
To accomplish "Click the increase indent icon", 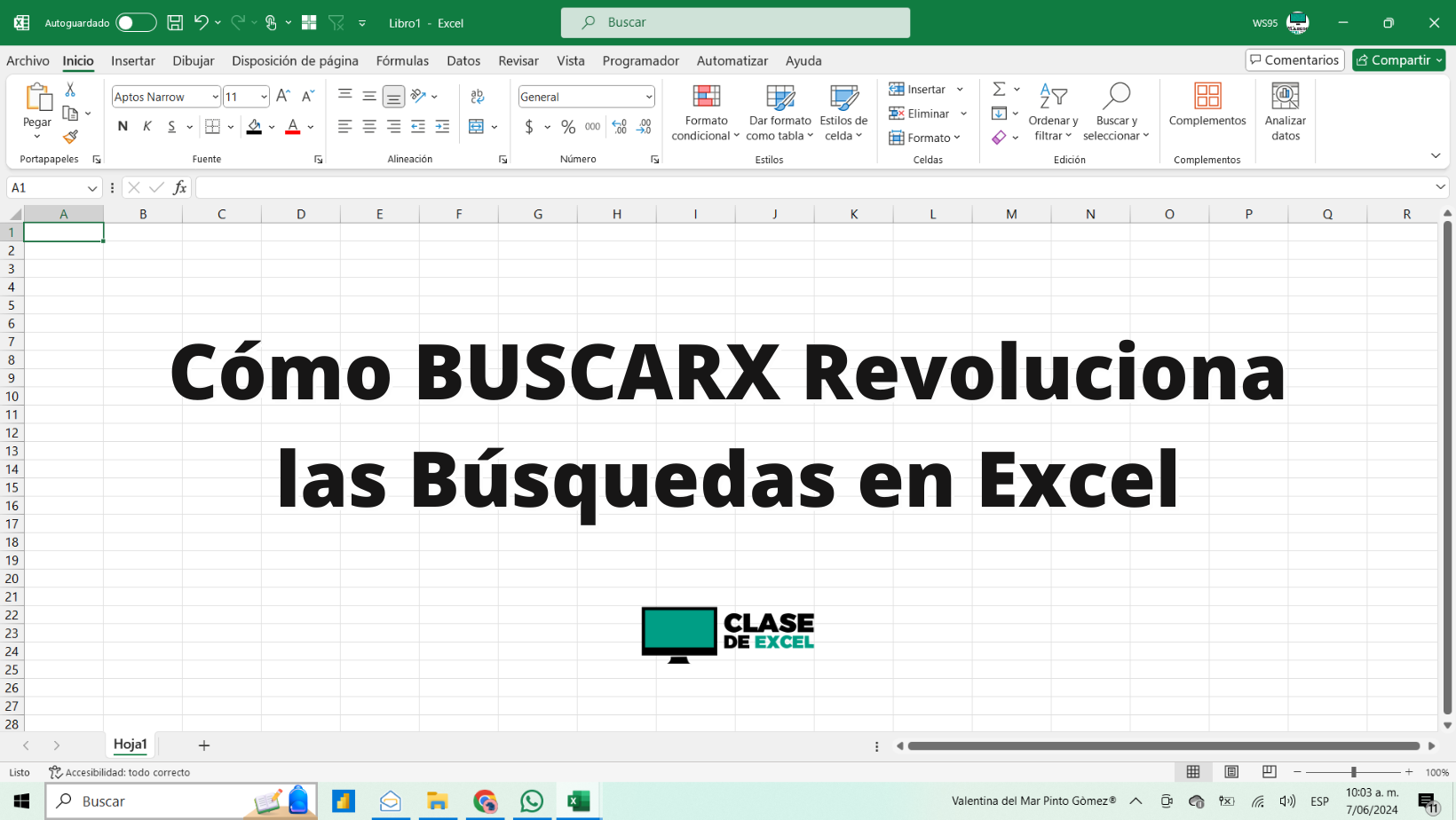I will [x=442, y=126].
